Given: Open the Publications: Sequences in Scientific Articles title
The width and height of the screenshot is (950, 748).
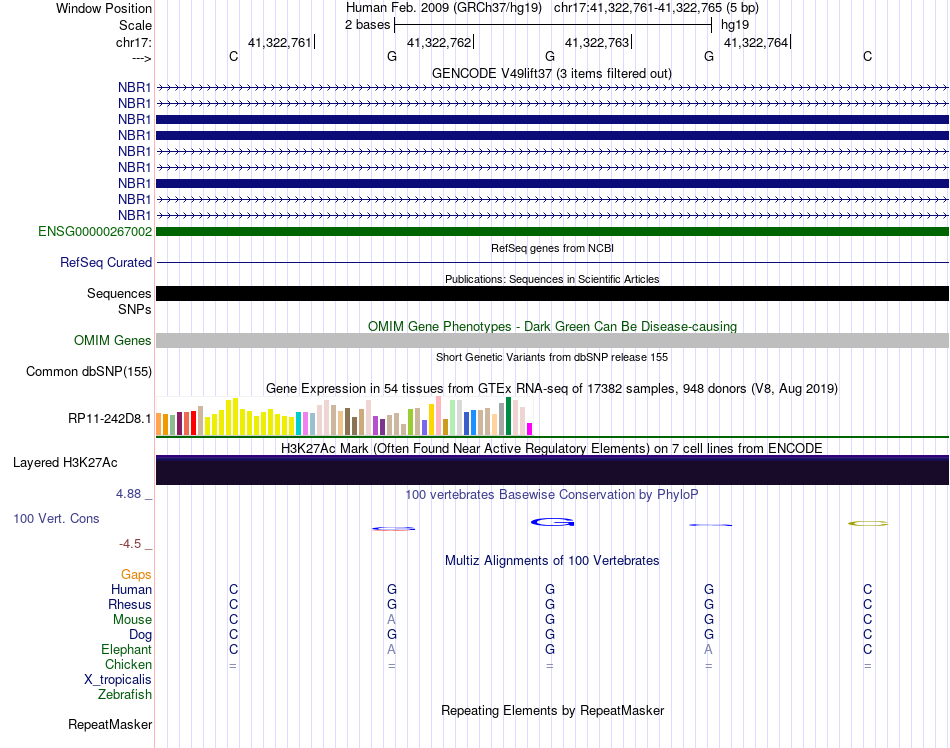Looking at the screenshot, I should coord(552,279).
